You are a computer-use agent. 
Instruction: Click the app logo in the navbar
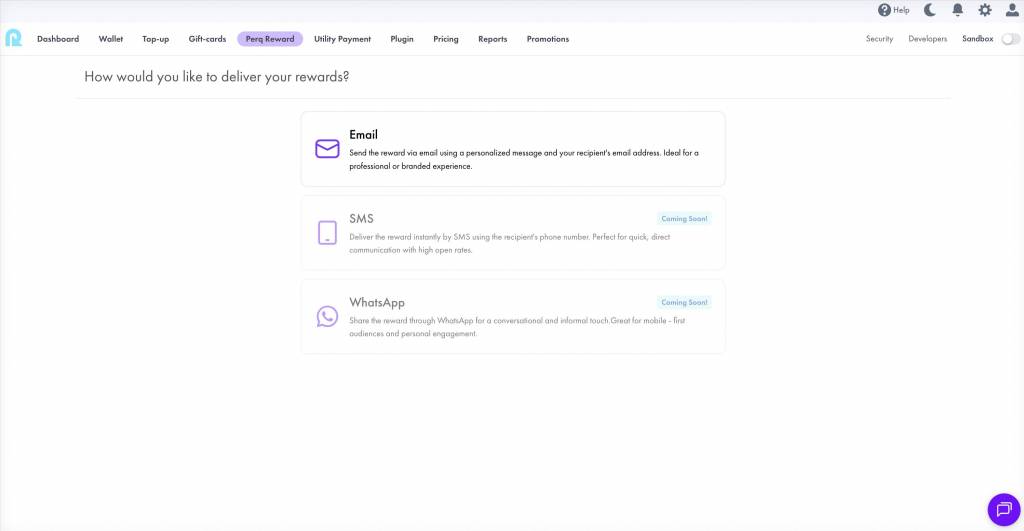click(13, 38)
